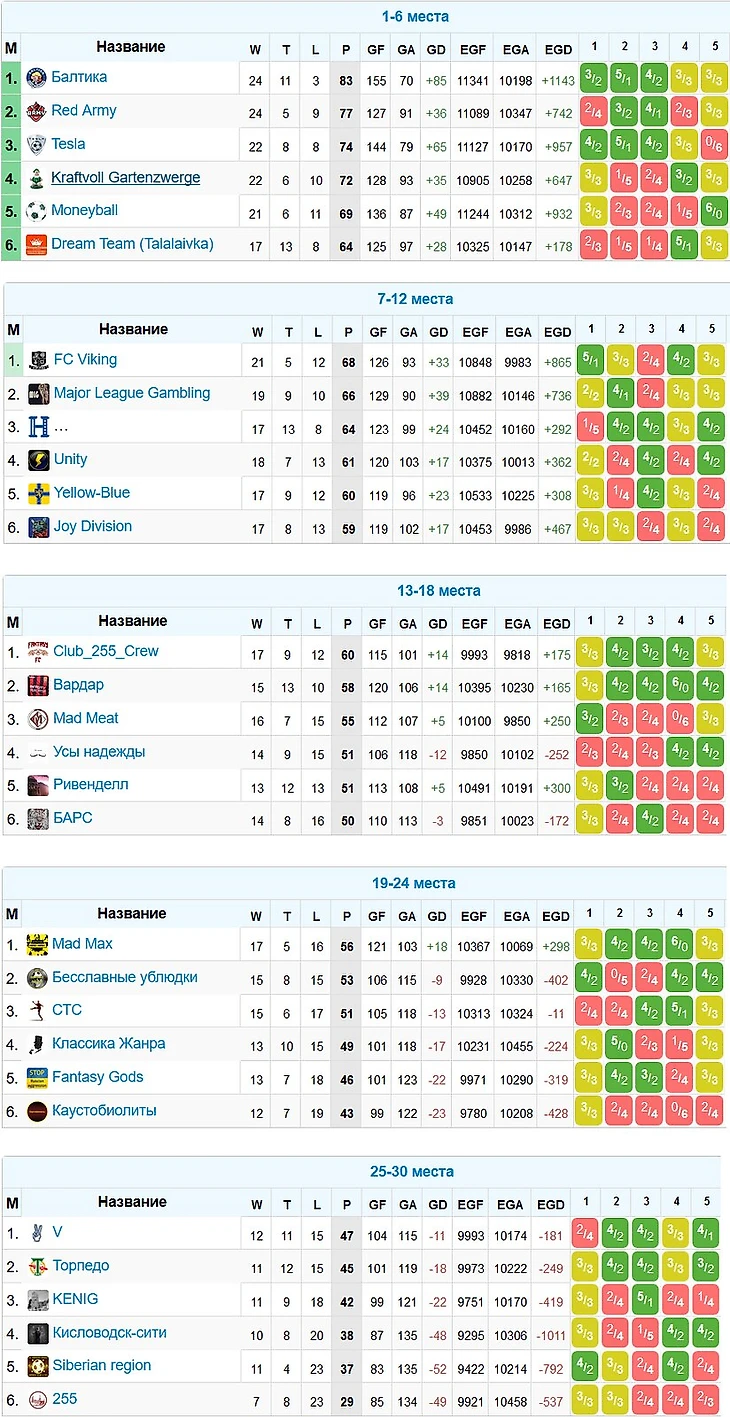
Task: Sort 1-6 места table by P column
Action: click(x=346, y=49)
